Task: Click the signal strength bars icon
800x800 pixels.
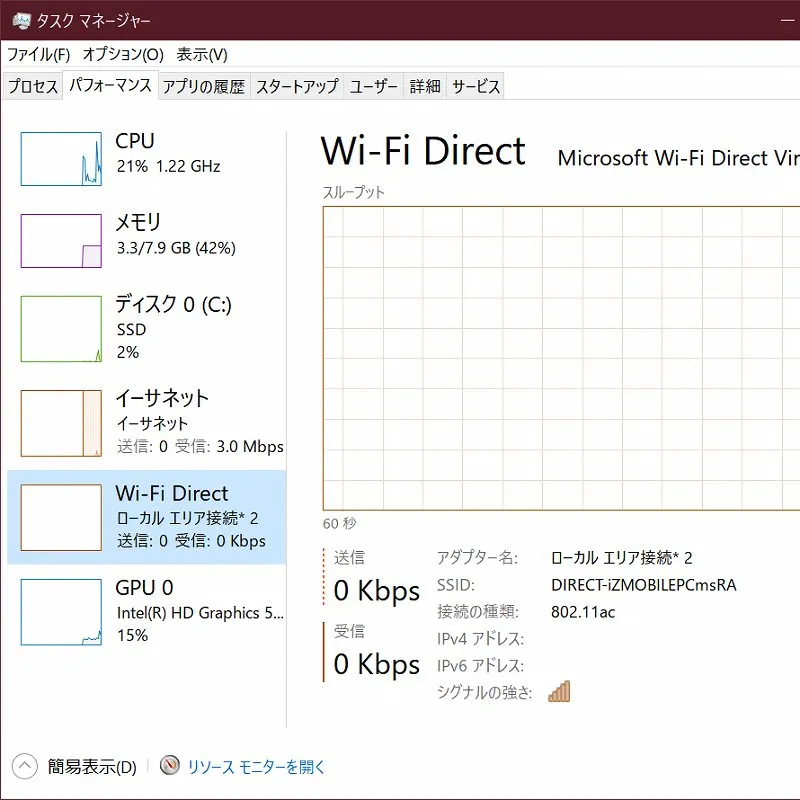Action: (559, 691)
